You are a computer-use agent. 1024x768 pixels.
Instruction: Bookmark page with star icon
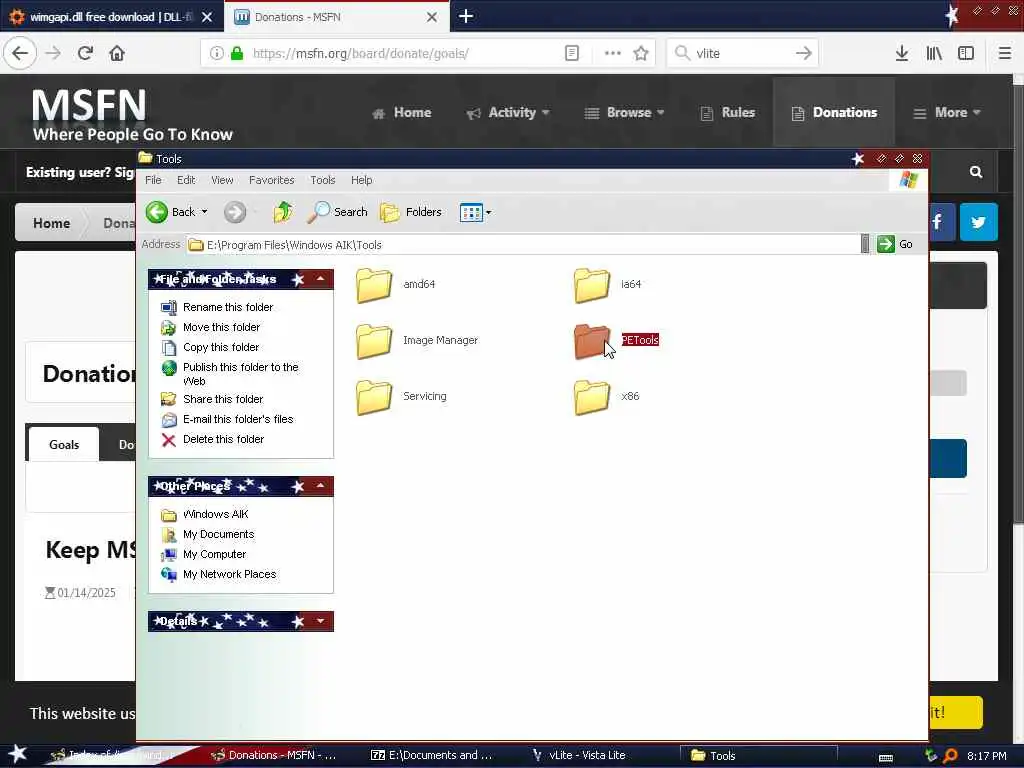click(641, 53)
